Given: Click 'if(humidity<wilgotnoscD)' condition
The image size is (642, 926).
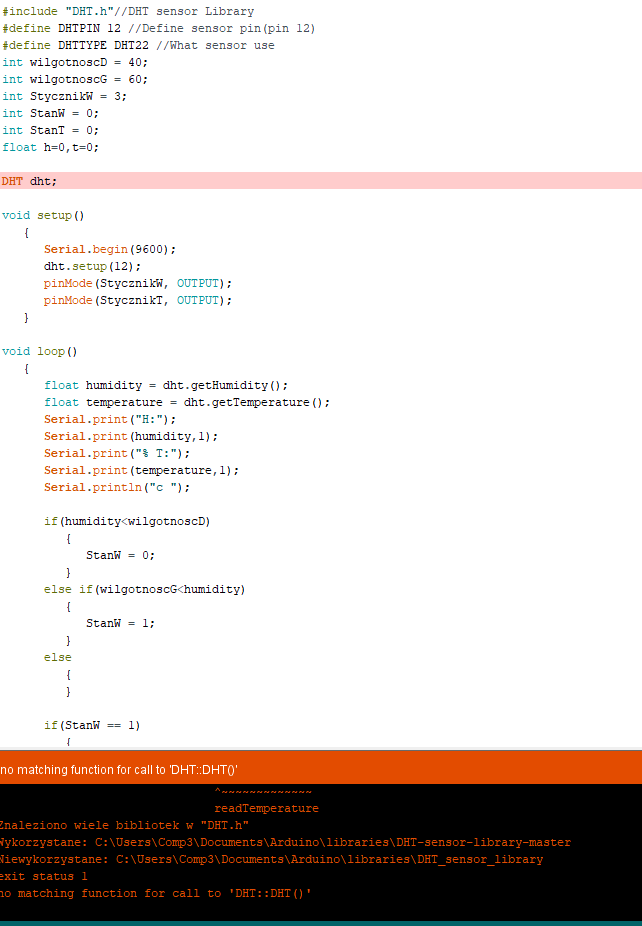Looking at the screenshot, I should [128, 521].
